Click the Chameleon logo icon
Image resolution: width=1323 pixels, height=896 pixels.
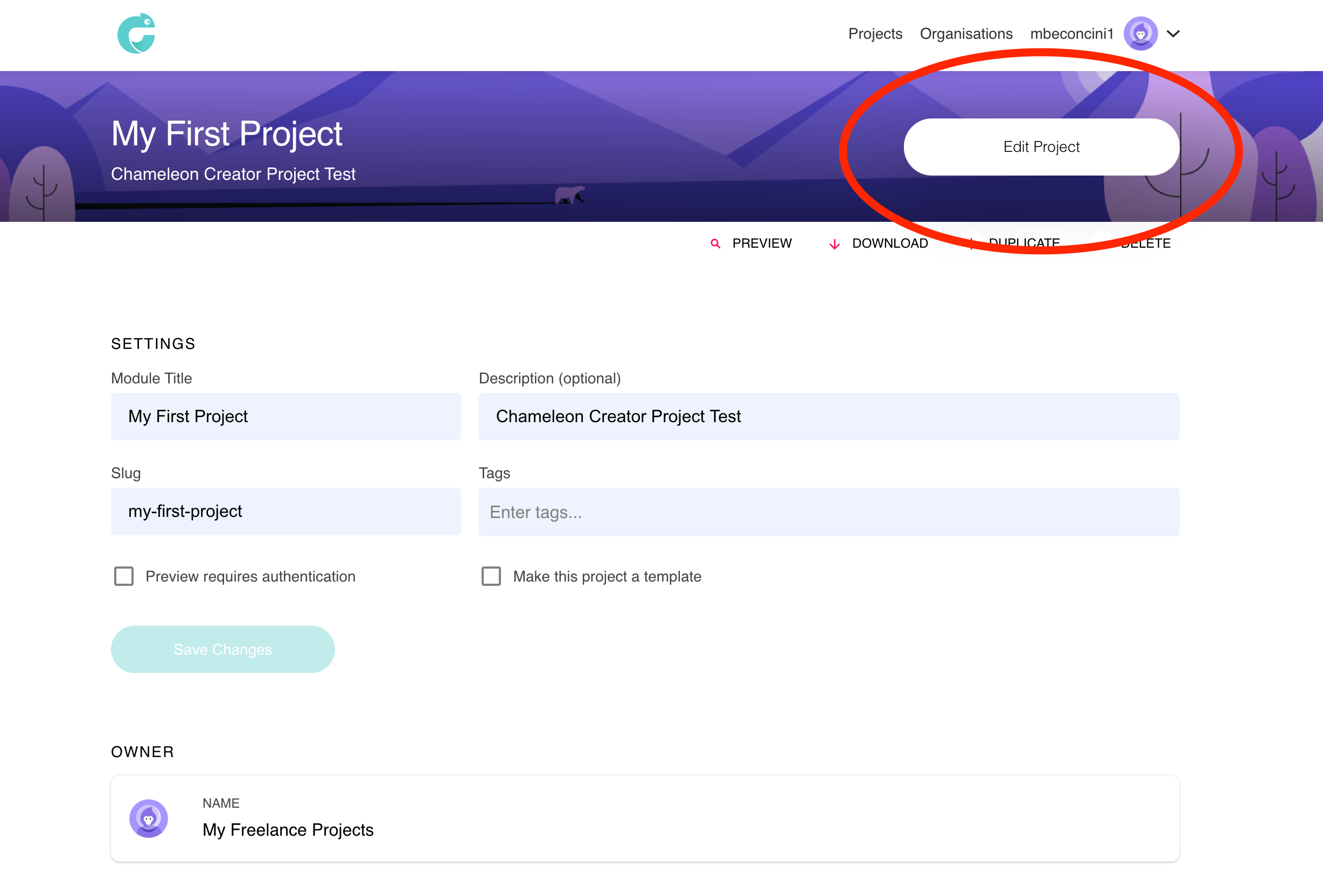(136, 33)
